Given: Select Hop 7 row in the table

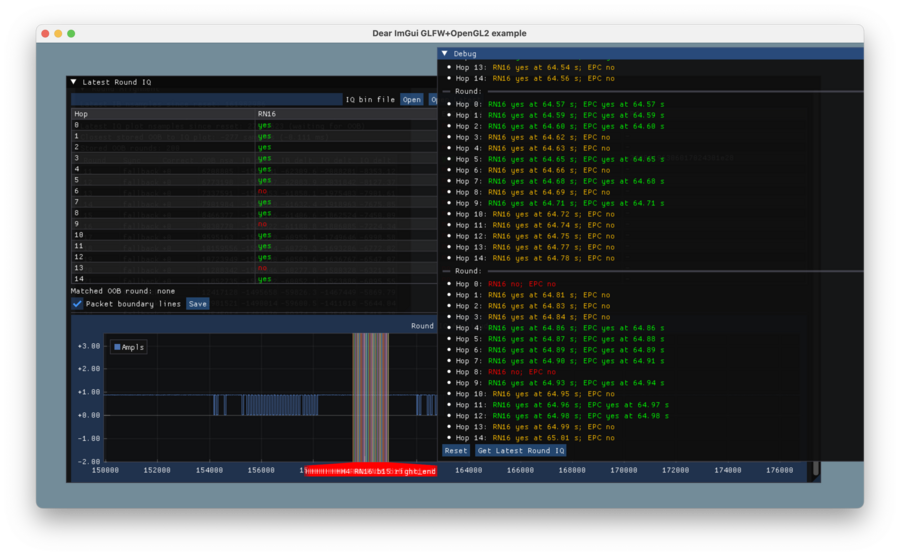Looking at the screenshot, I should pos(254,202).
